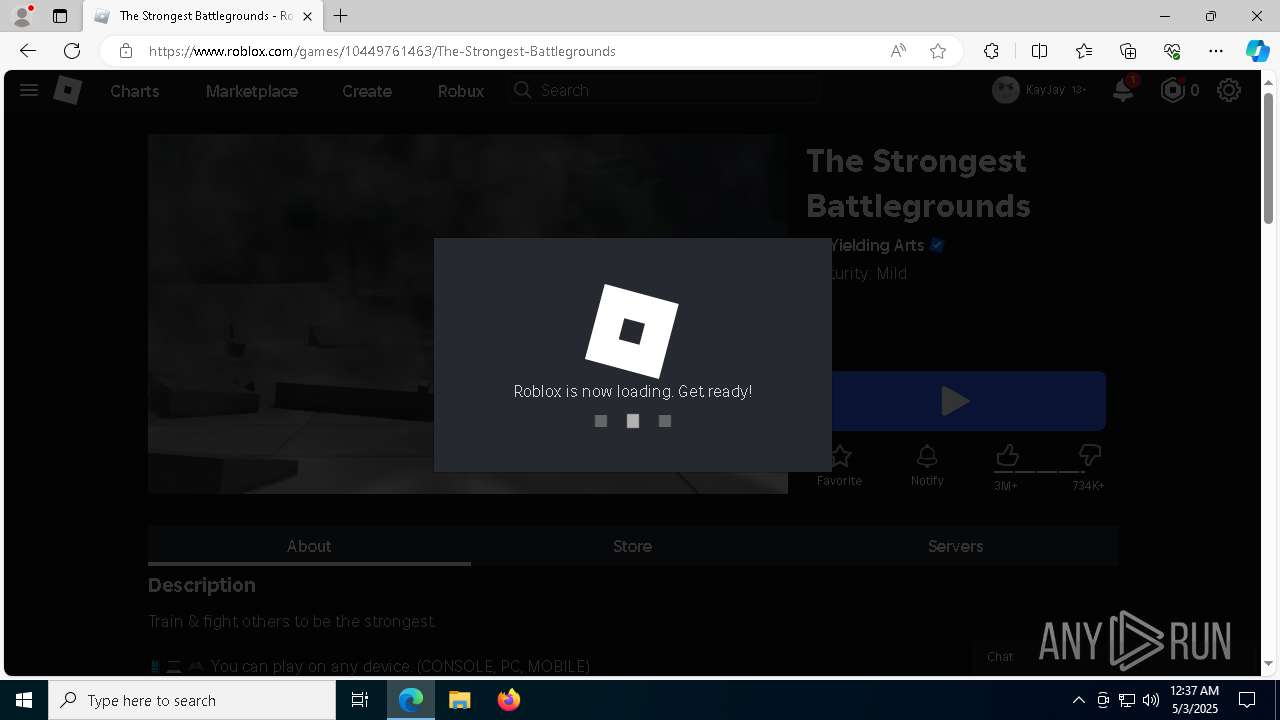Enable split screen view
The image size is (1280, 720).
1039,51
